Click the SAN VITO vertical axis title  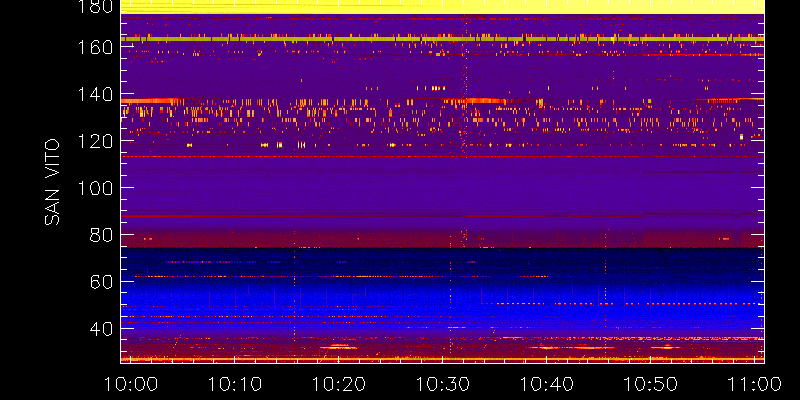pyautogui.click(x=53, y=182)
